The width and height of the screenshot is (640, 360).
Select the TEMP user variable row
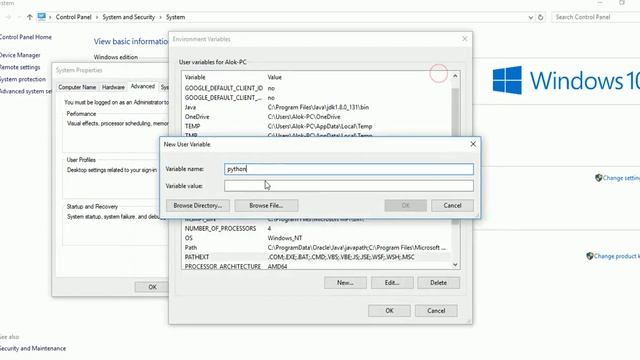[316, 127]
